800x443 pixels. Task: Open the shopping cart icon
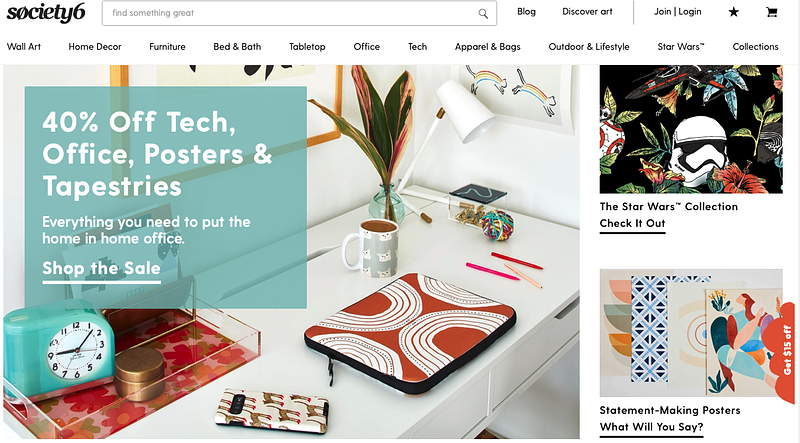point(771,12)
